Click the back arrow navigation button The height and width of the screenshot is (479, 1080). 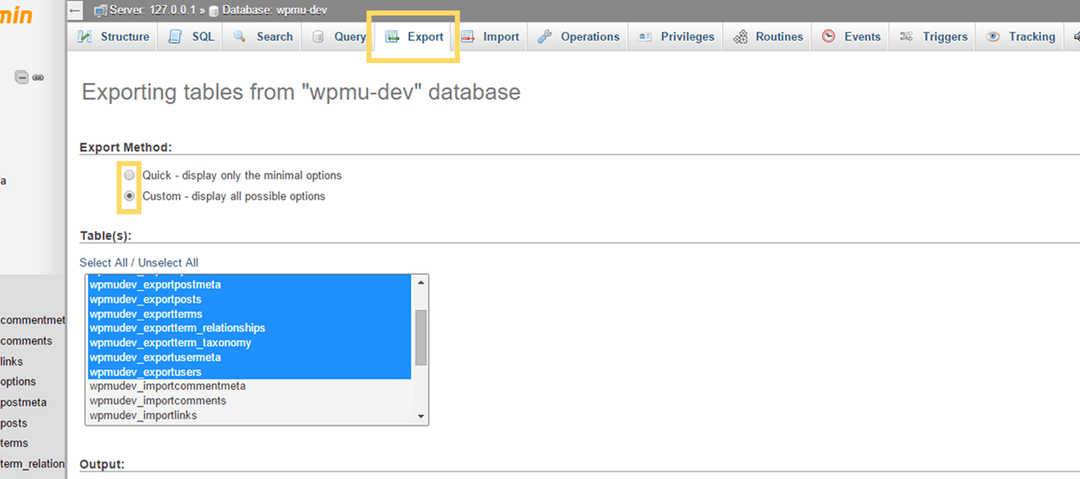click(x=76, y=10)
